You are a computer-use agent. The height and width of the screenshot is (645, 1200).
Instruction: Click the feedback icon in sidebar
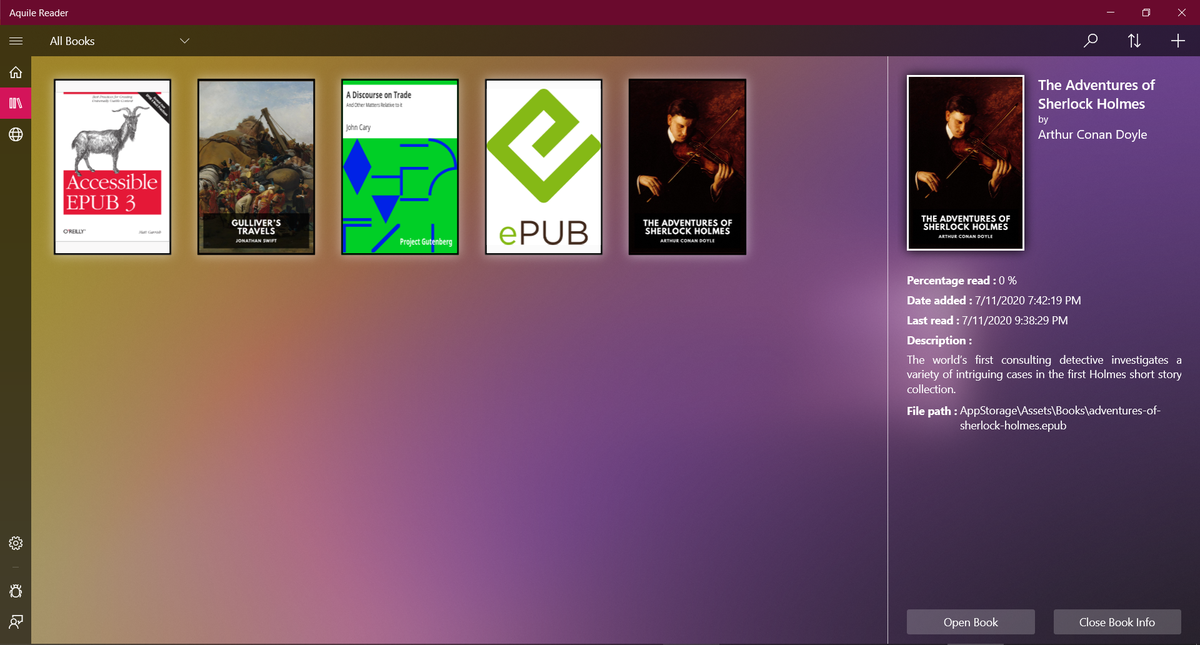click(15, 622)
